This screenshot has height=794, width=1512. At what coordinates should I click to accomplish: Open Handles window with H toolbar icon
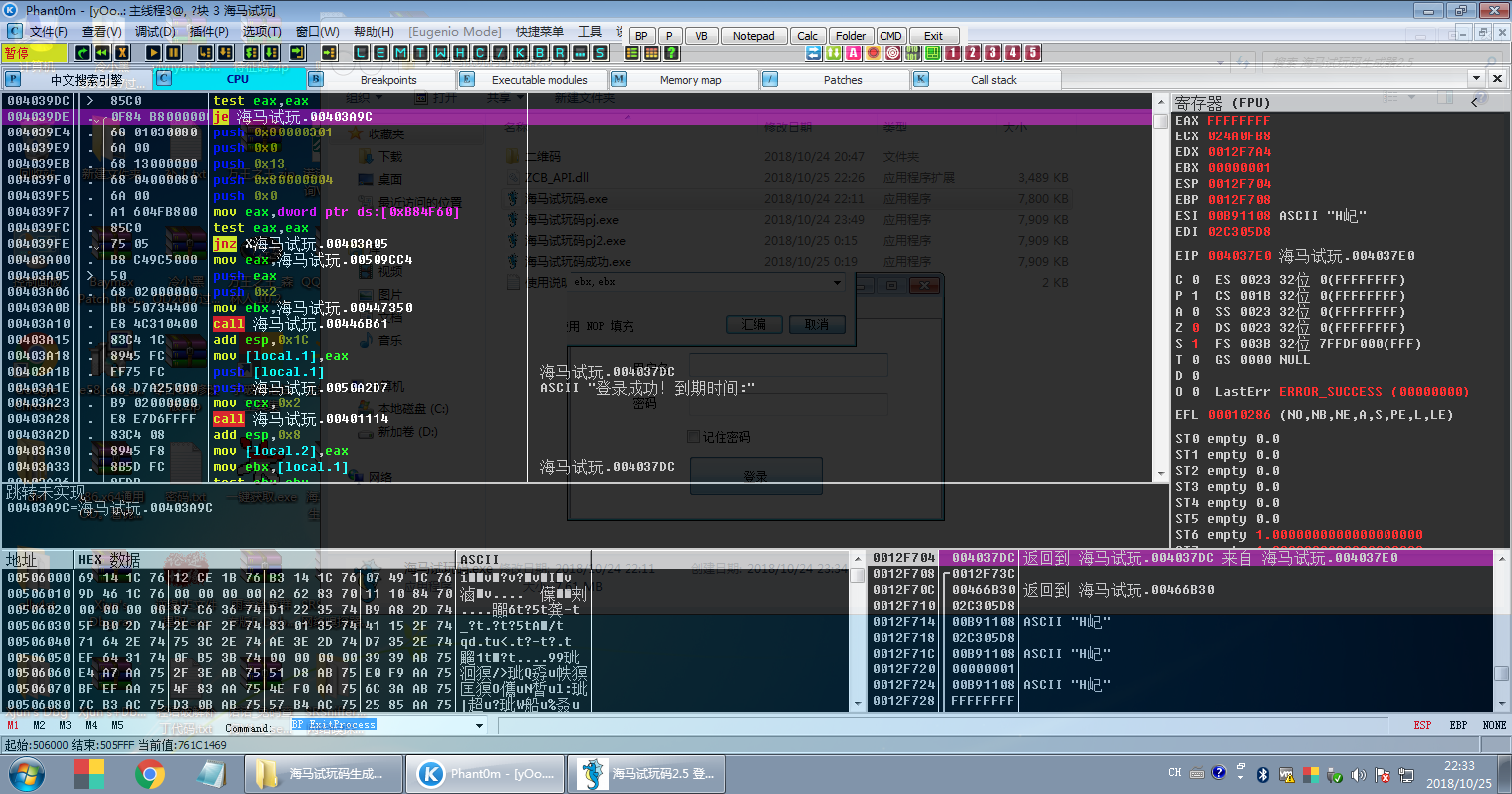click(460, 52)
